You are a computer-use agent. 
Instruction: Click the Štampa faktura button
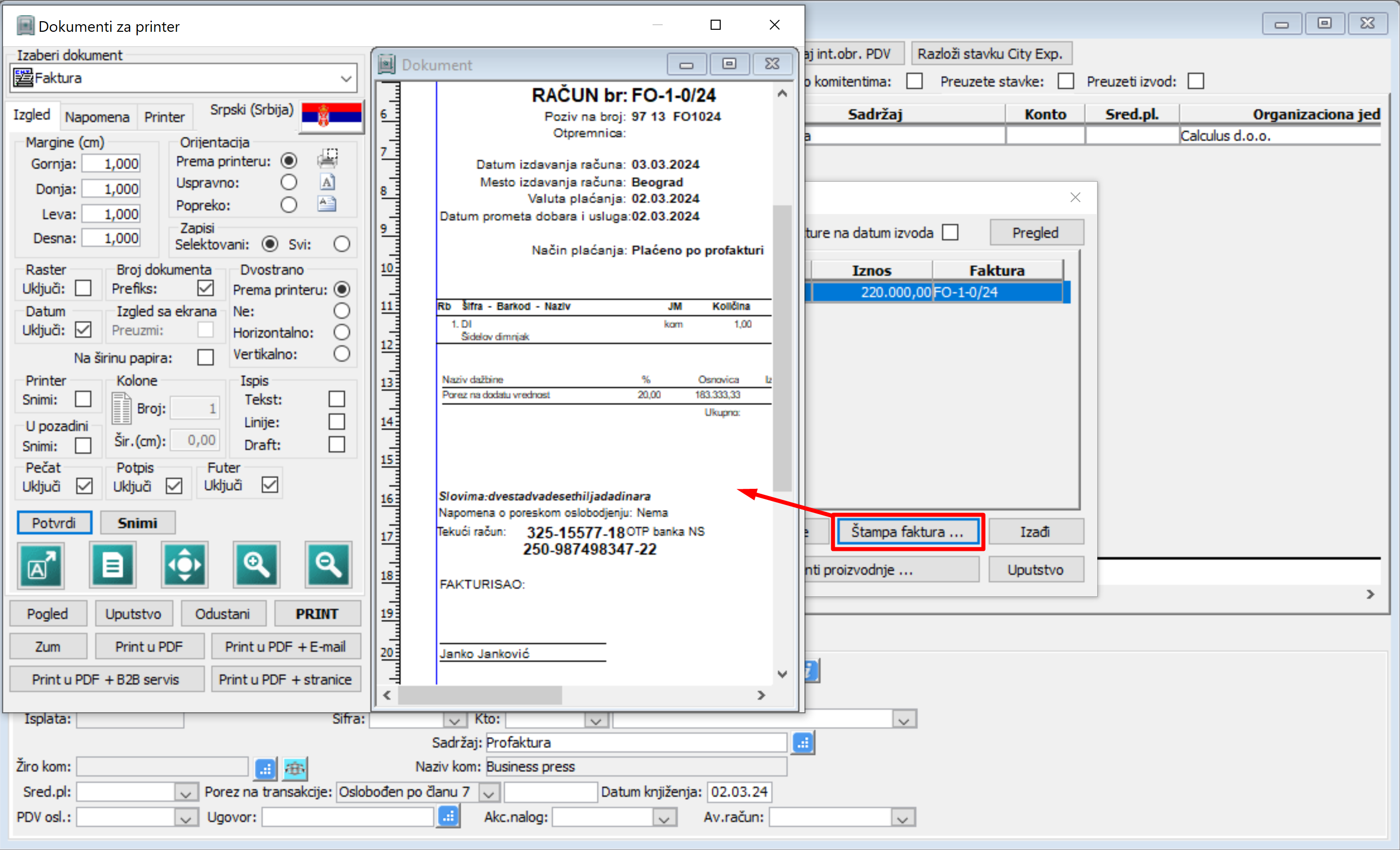[907, 532]
